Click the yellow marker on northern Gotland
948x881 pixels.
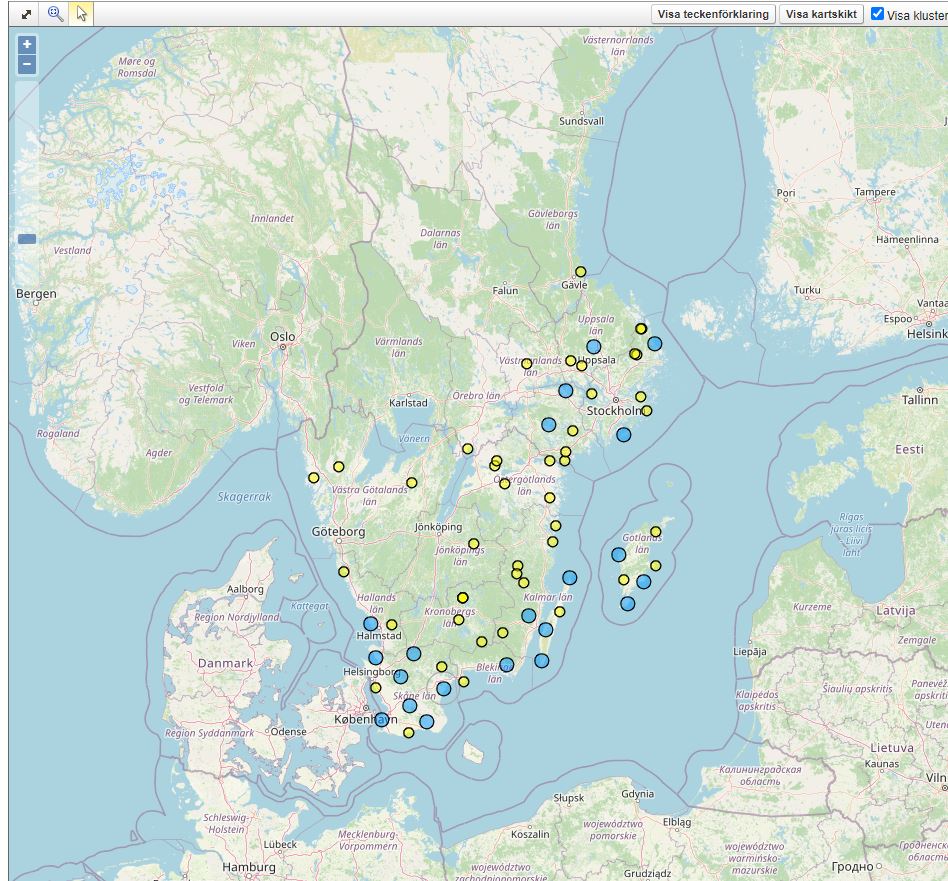coord(656,532)
